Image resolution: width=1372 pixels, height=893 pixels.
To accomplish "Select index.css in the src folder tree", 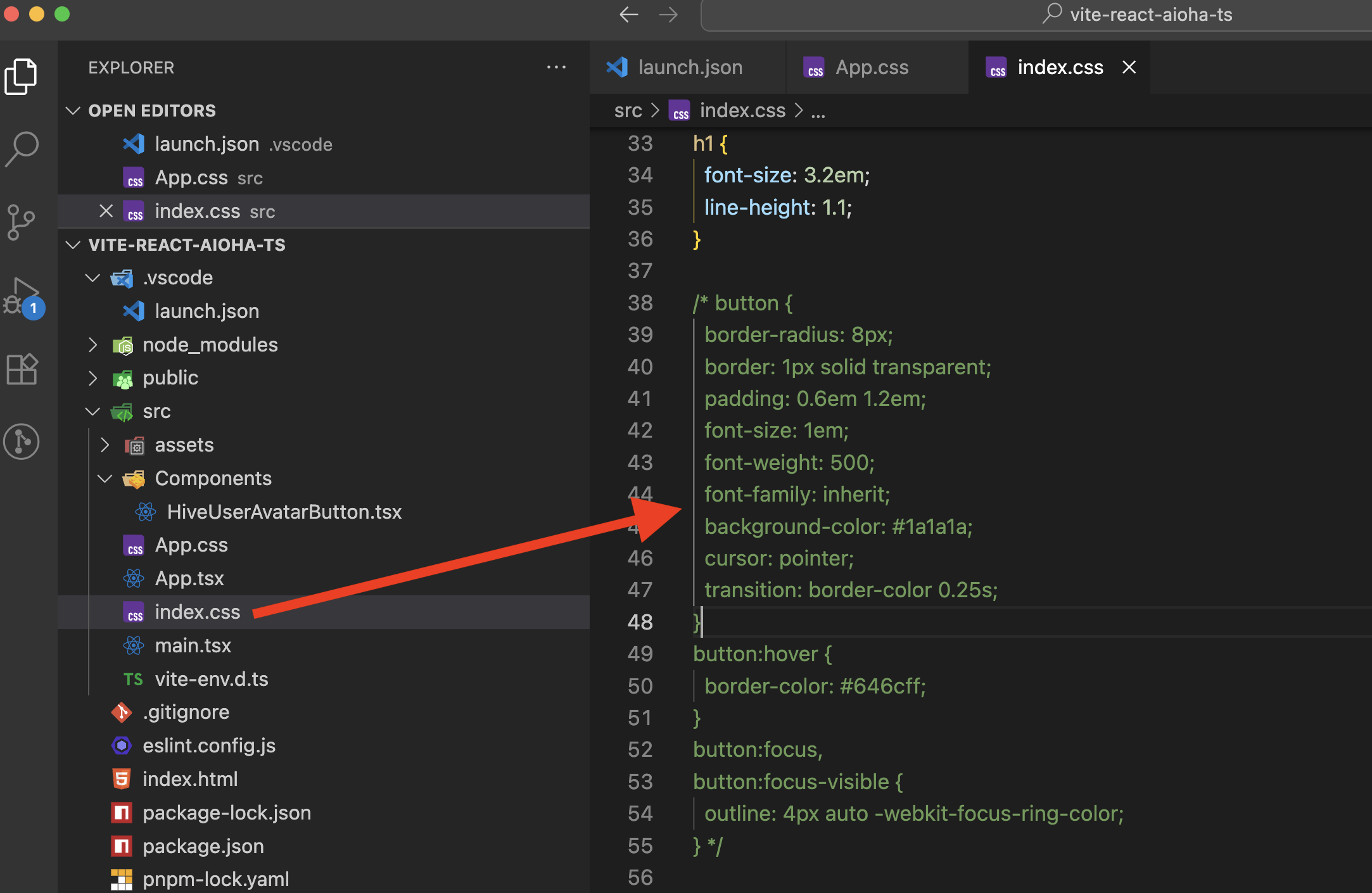I will pyautogui.click(x=324, y=612).
